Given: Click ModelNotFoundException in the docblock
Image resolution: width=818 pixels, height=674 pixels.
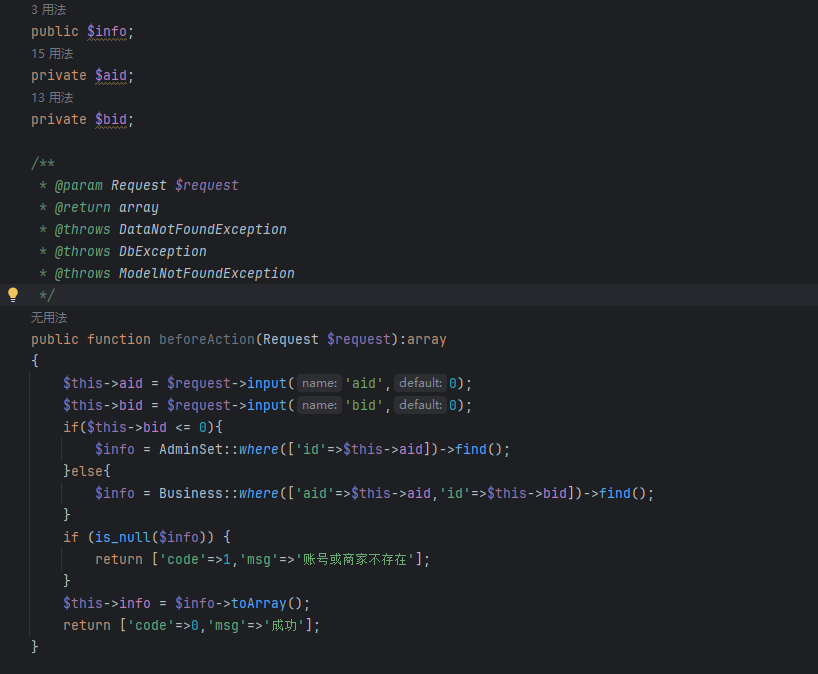Looking at the screenshot, I should (206, 273).
